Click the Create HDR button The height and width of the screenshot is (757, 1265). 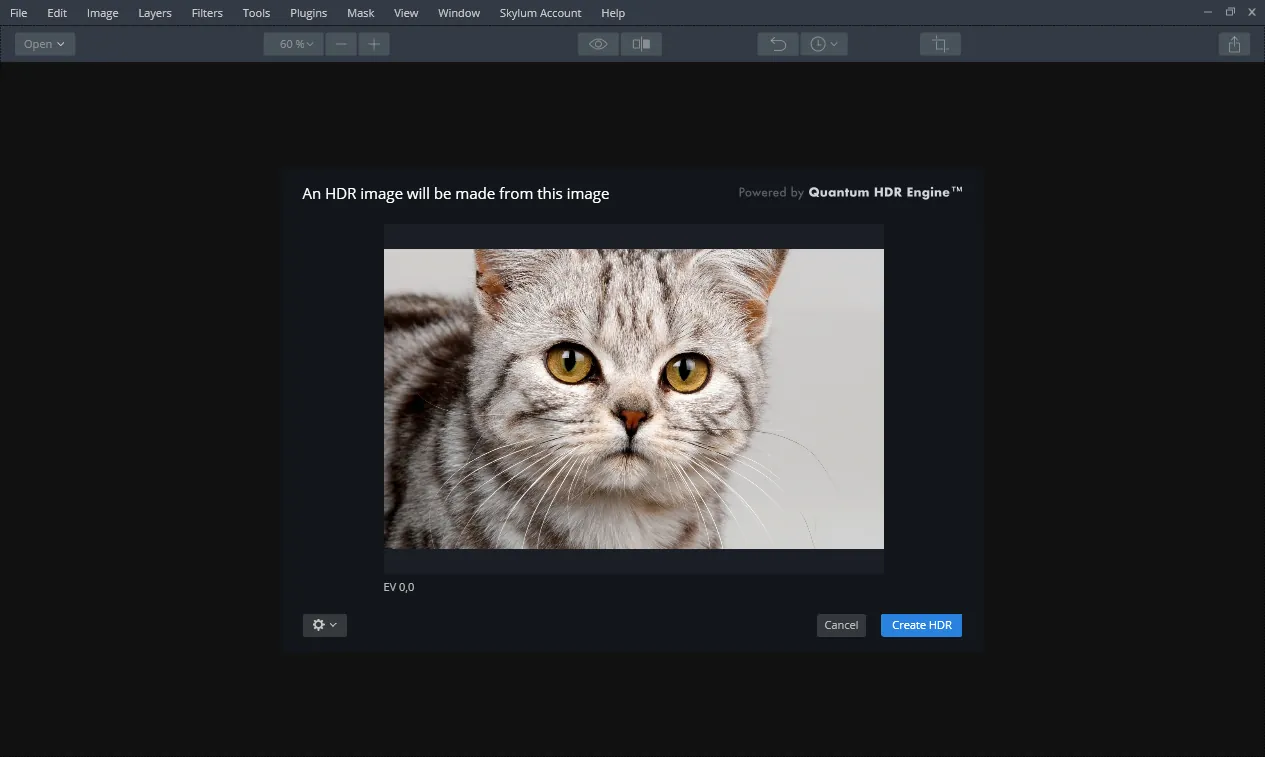(x=921, y=625)
